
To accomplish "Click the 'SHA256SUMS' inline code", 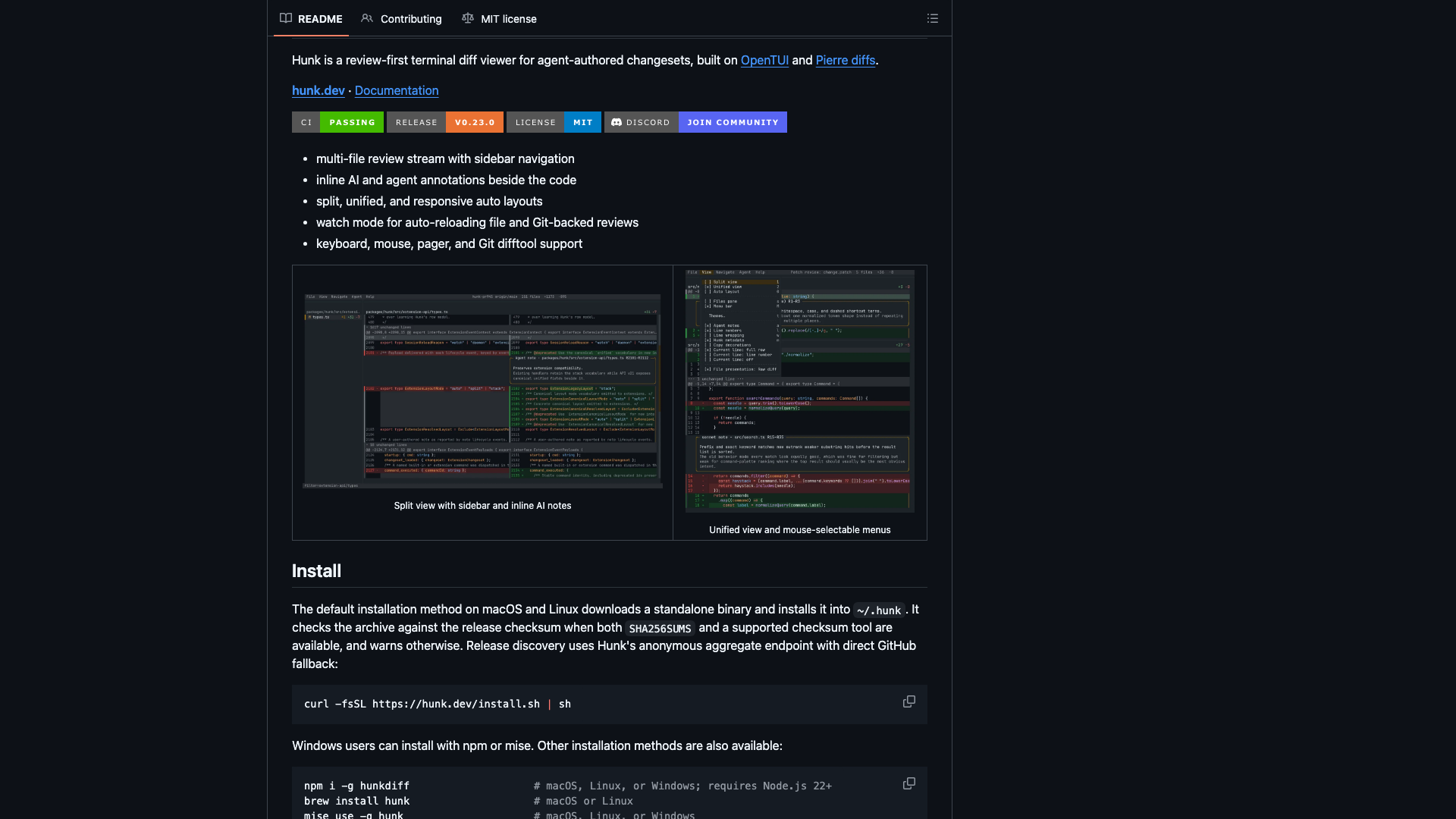I will pyautogui.click(x=660, y=628).
